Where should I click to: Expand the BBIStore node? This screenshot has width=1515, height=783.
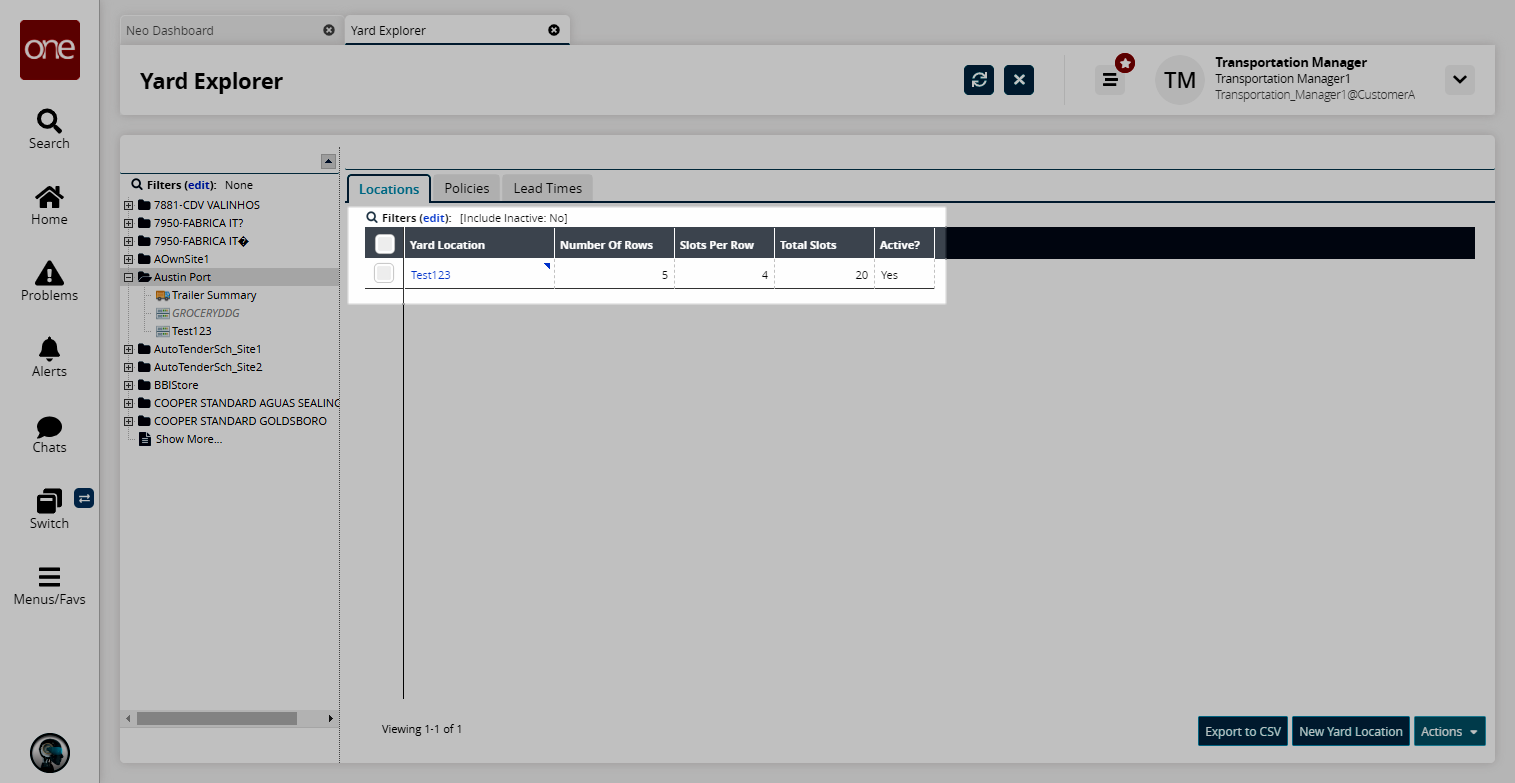point(128,385)
